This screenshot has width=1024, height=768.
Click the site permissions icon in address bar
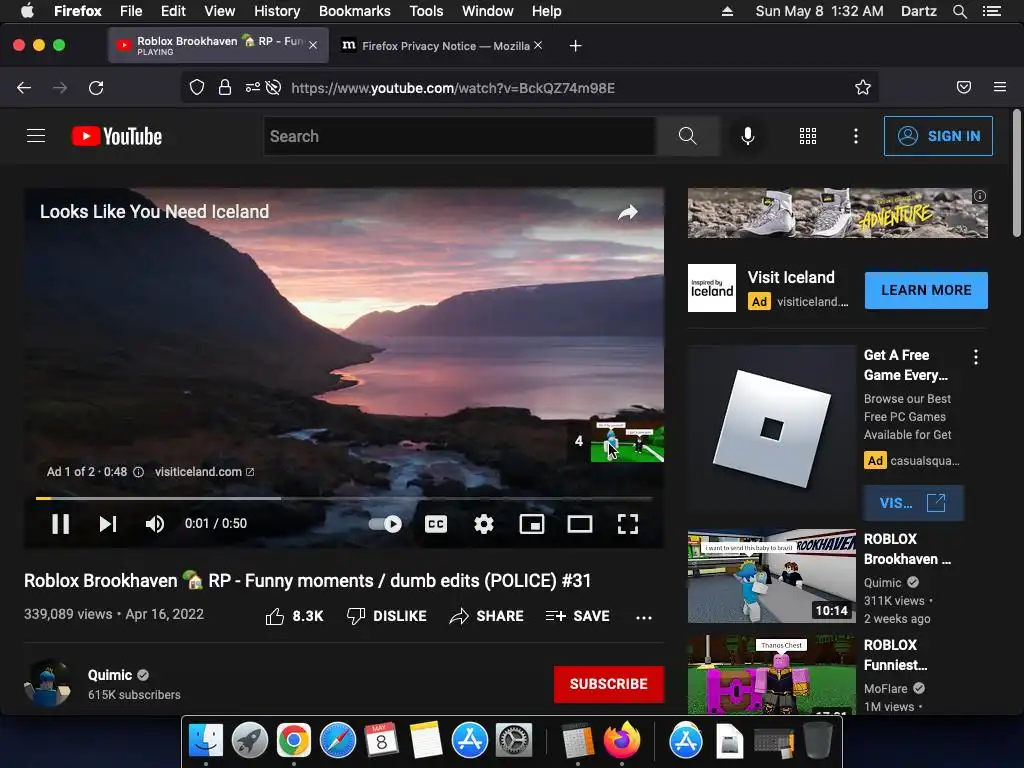point(253,88)
